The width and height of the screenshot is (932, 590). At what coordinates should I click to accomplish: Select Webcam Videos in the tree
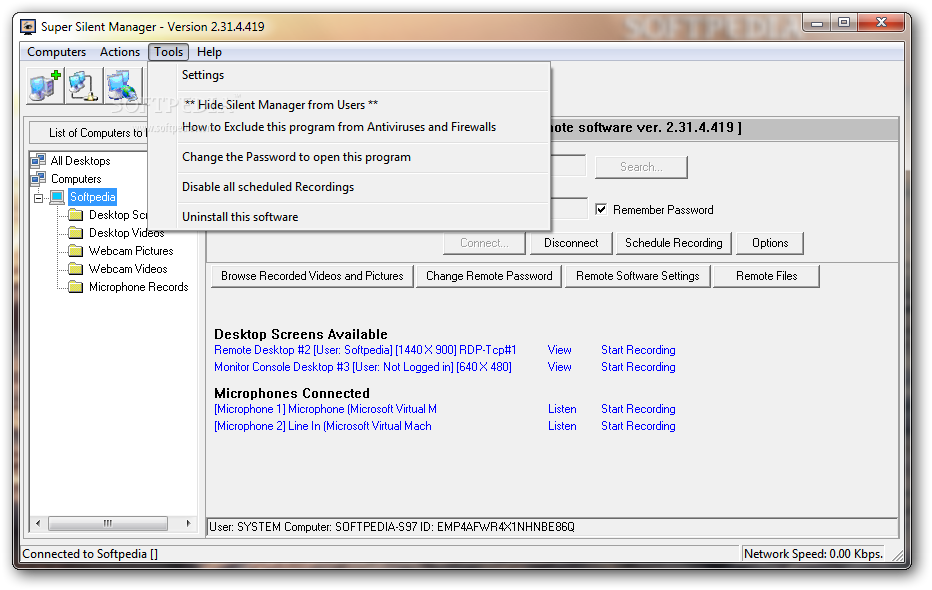click(128, 269)
